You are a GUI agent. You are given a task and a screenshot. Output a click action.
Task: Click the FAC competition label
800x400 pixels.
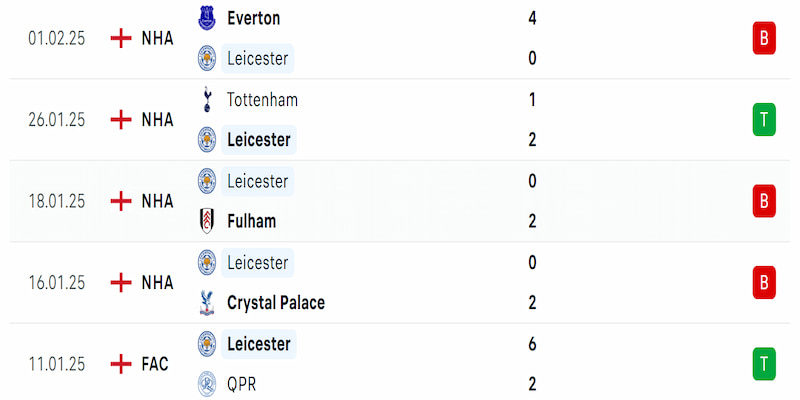pyautogui.click(x=155, y=364)
